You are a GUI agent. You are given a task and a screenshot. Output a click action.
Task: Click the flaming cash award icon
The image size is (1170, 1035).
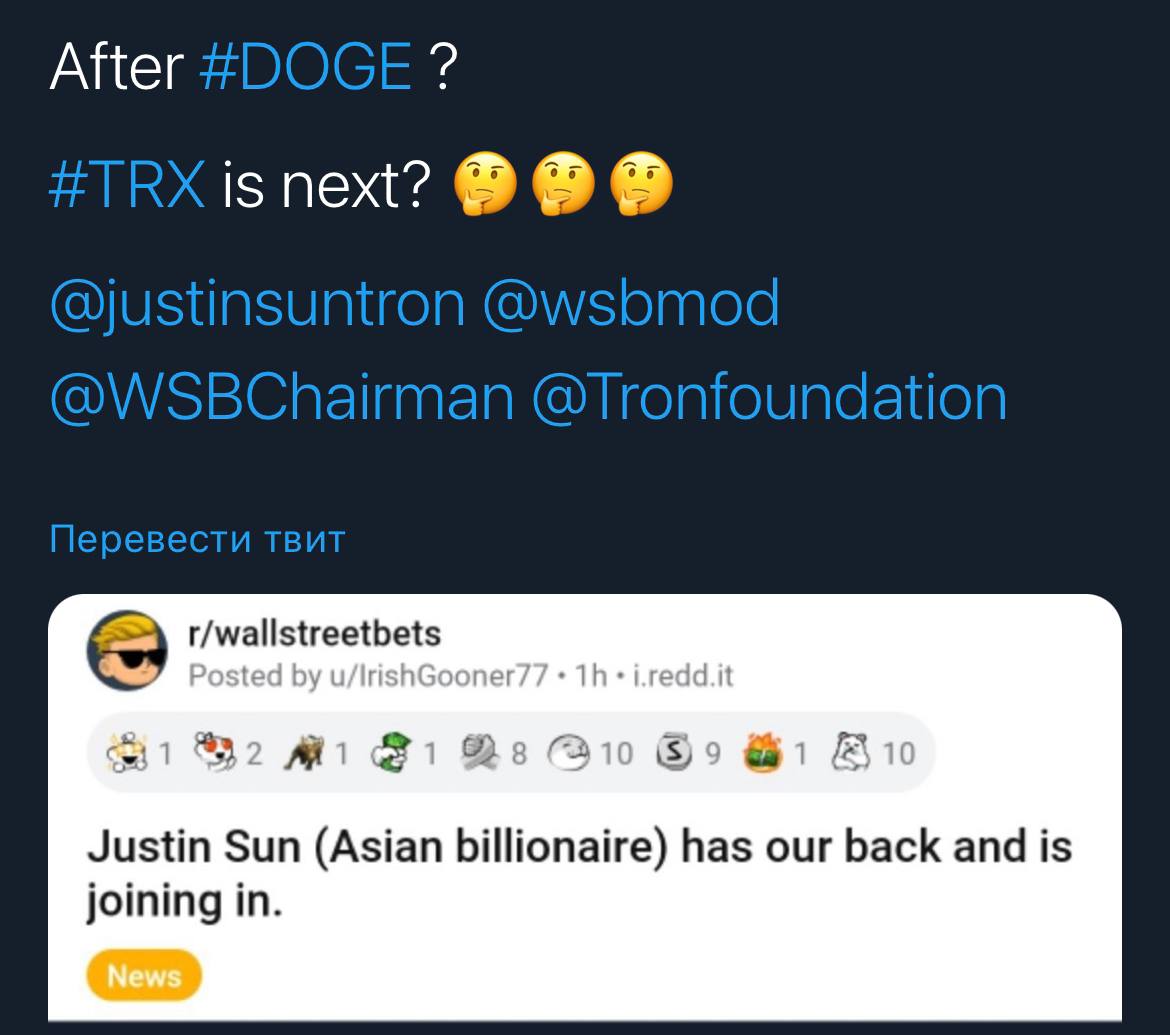point(765,752)
